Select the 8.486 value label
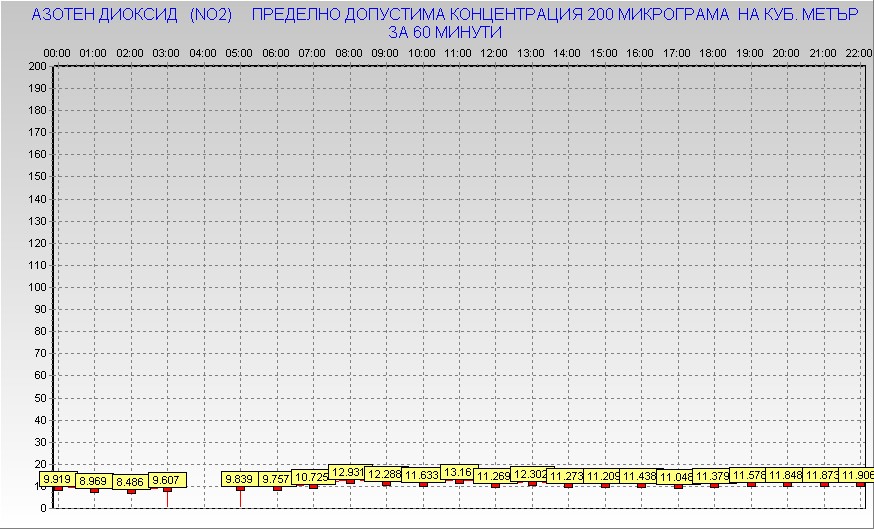Image resolution: width=874 pixels, height=529 pixels. 129,482
